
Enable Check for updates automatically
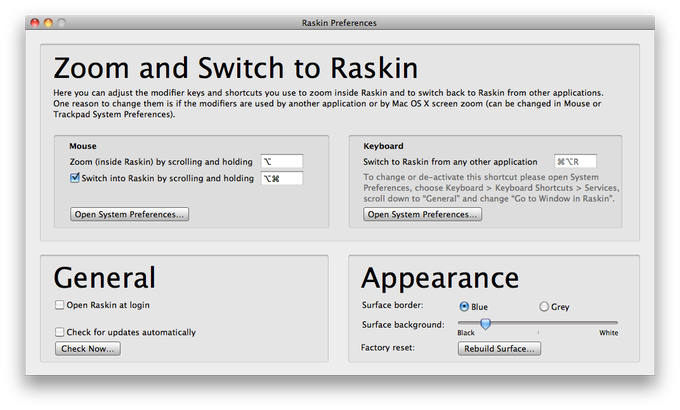click(59, 332)
